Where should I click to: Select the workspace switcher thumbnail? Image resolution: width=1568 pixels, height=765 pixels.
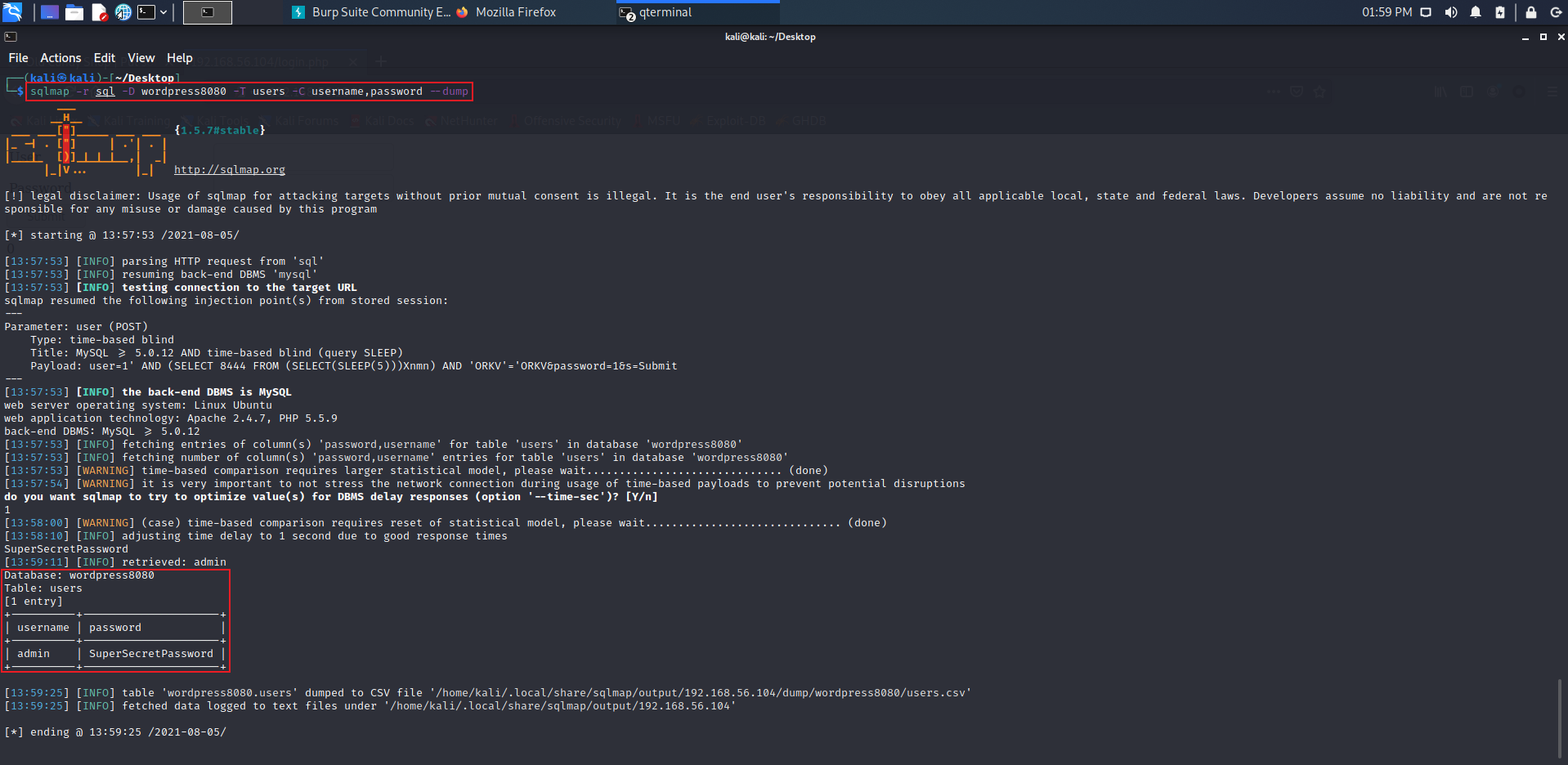point(208,12)
